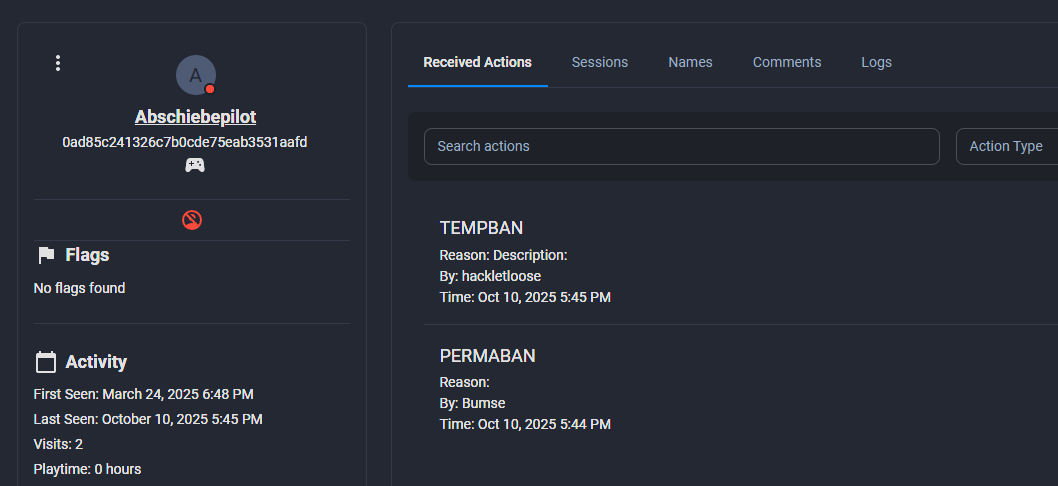Open the Abschiebepilot player name link
1058x486 pixels.
(x=195, y=117)
